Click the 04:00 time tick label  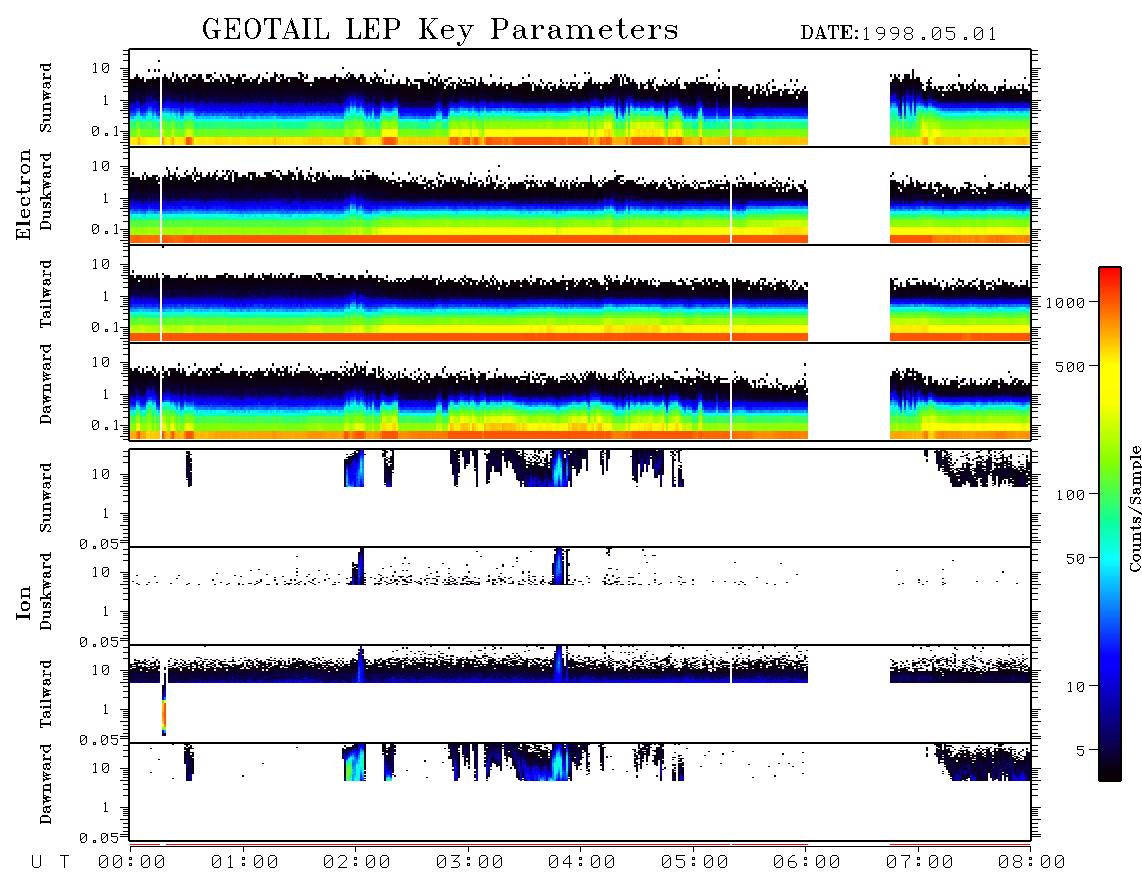[582, 863]
